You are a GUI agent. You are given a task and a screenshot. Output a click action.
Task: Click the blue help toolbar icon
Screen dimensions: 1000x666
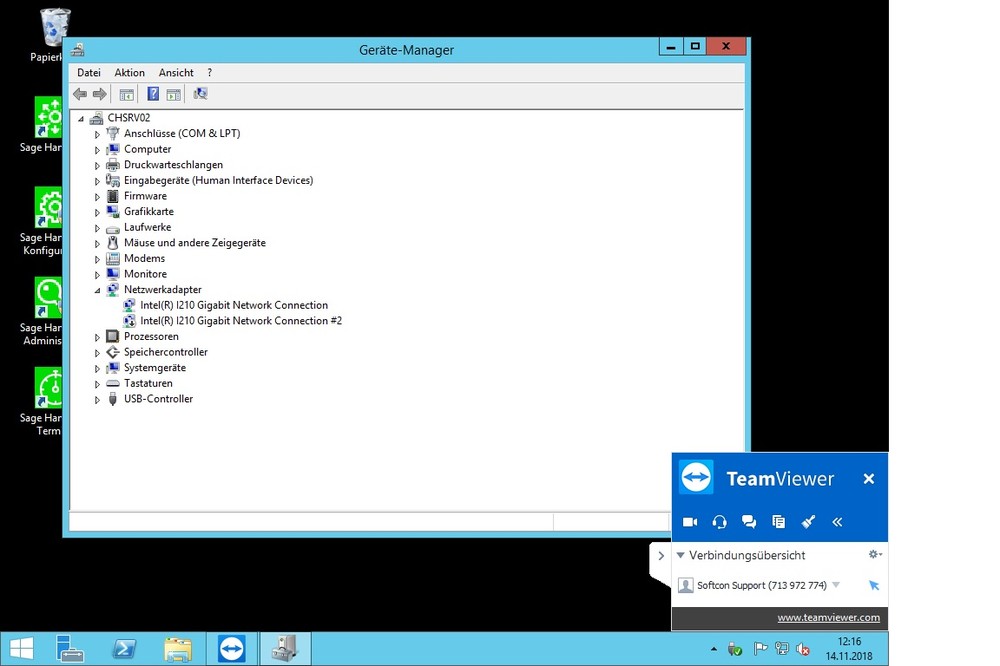(153, 94)
